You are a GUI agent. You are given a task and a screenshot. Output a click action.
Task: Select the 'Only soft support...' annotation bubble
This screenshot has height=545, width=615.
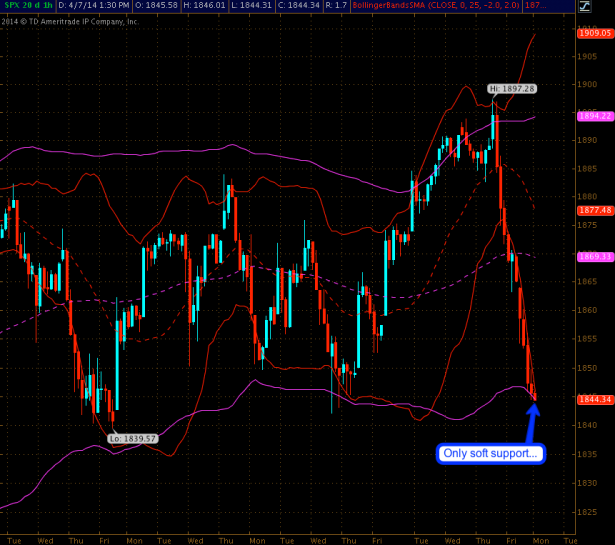pyautogui.click(x=491, y=453)
